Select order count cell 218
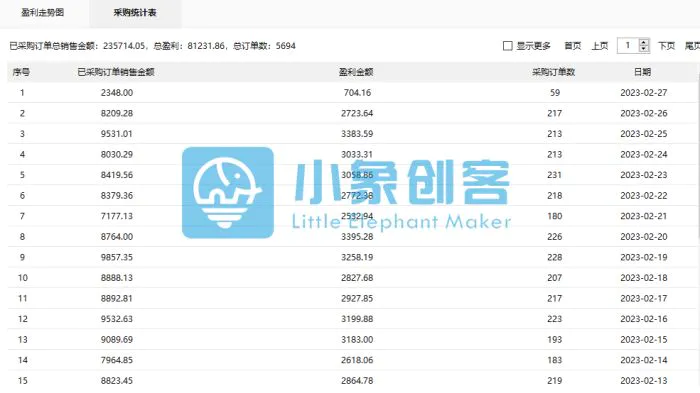The height and width of the screenshot is (393, 700). coord(554,195)
